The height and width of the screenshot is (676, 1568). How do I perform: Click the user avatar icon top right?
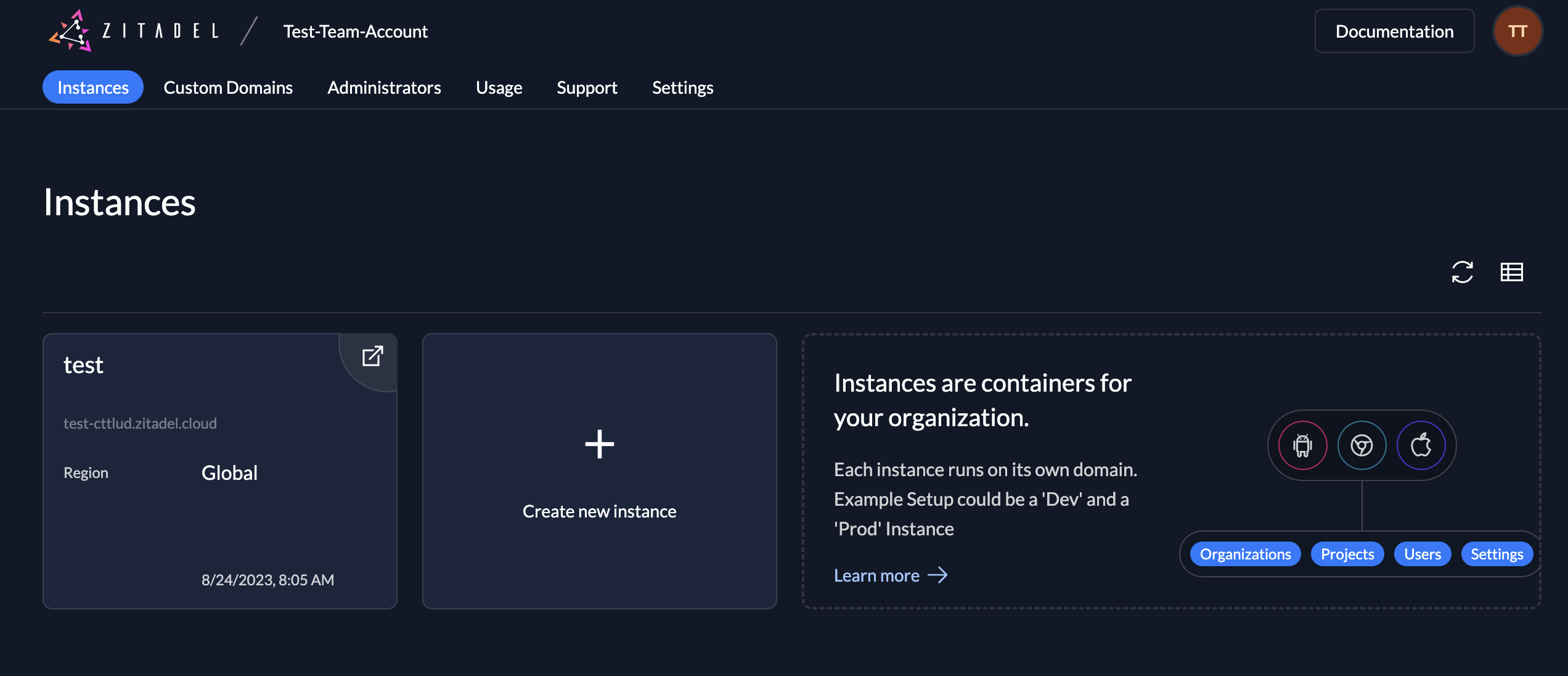point(1517,30)
